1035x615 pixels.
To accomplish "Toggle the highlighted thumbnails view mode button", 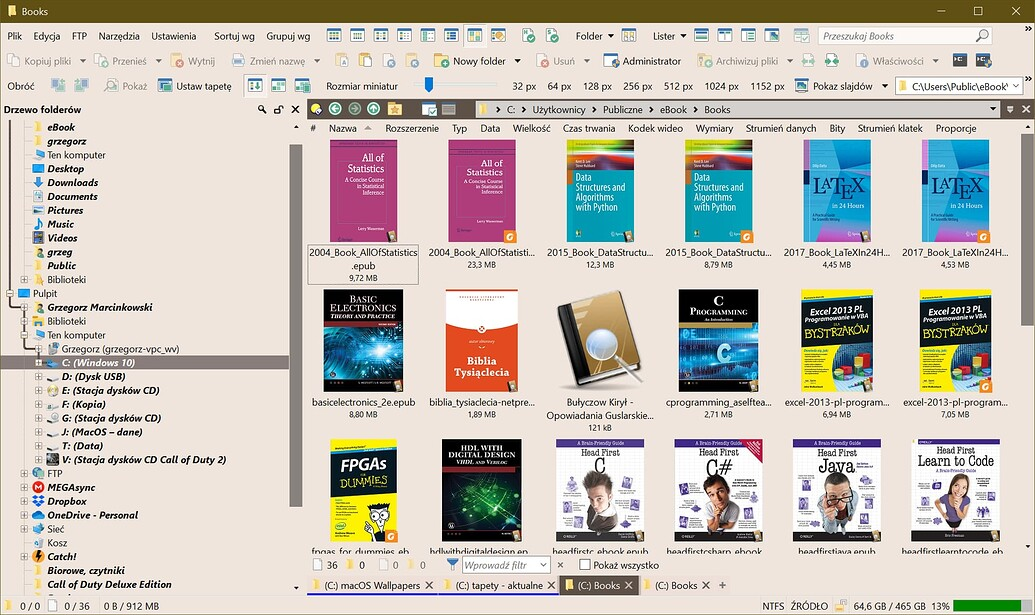I will click(x=475, y=36).
